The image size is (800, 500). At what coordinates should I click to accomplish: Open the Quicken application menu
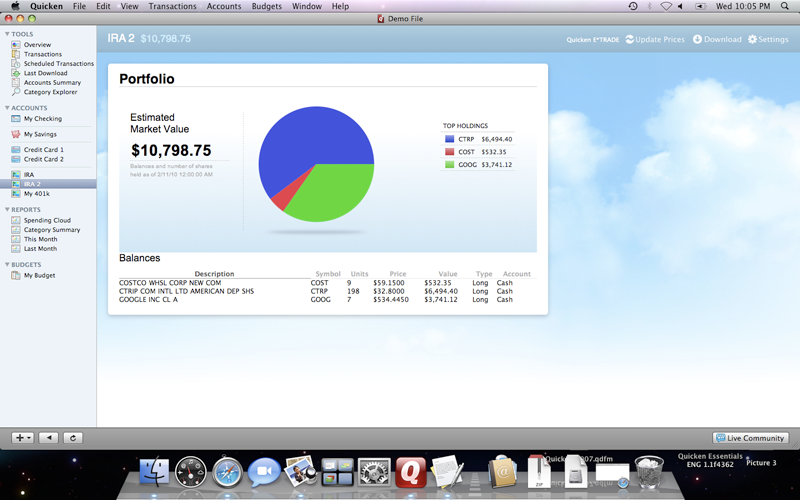pyautogui.click(x=46, y=6)
